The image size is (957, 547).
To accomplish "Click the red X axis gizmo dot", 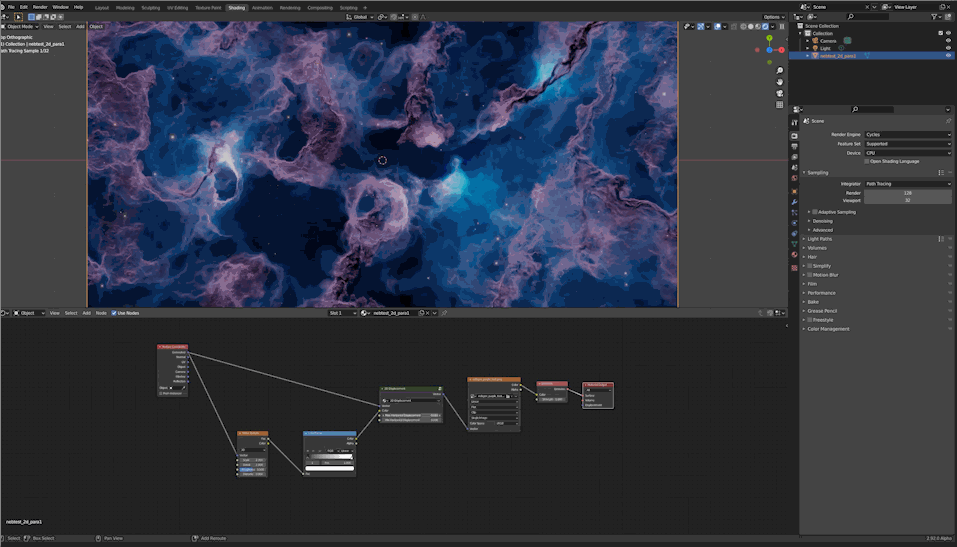I will (x=781, y=50).
